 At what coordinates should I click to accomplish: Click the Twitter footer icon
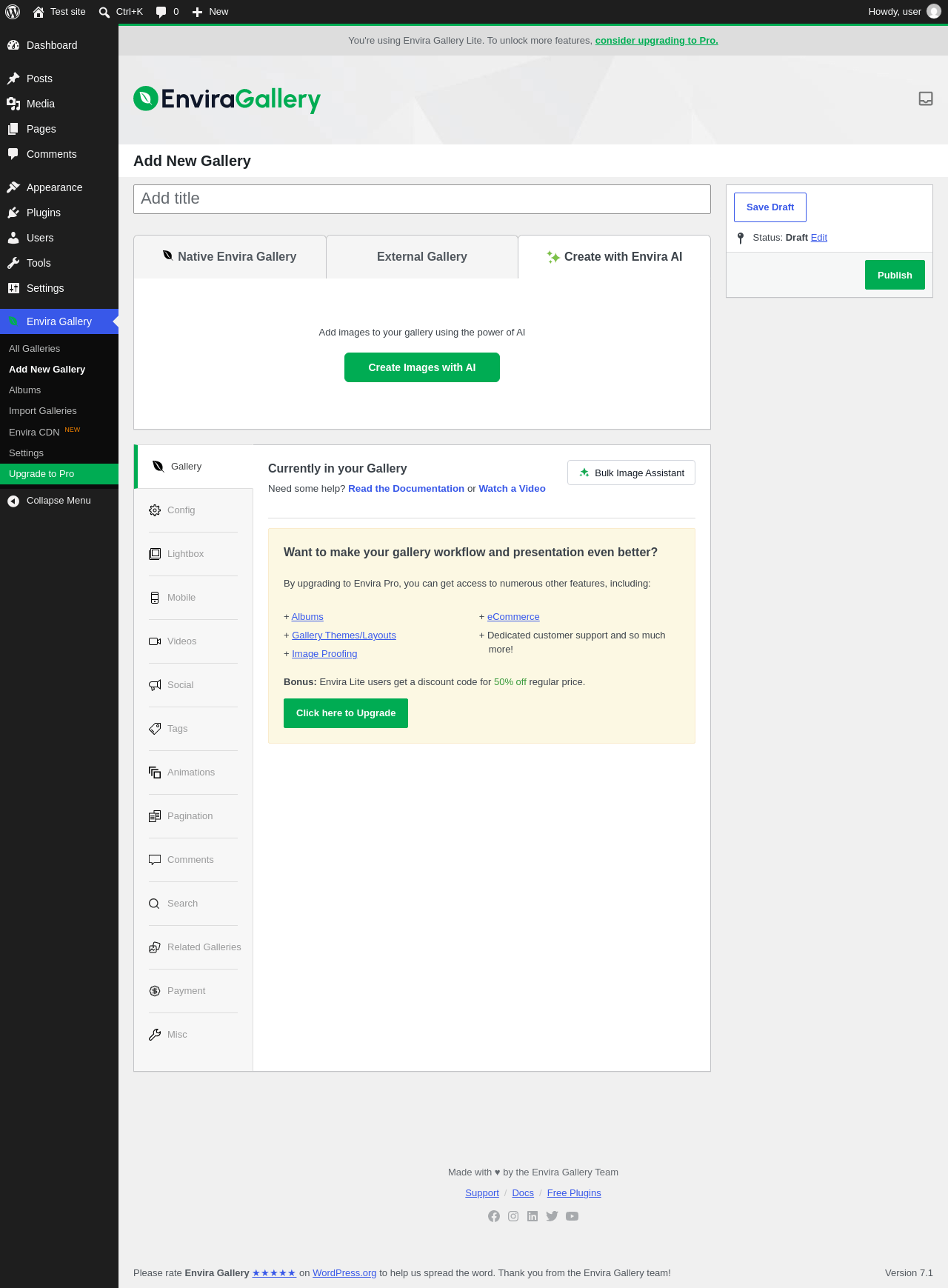click(552, 1216)
